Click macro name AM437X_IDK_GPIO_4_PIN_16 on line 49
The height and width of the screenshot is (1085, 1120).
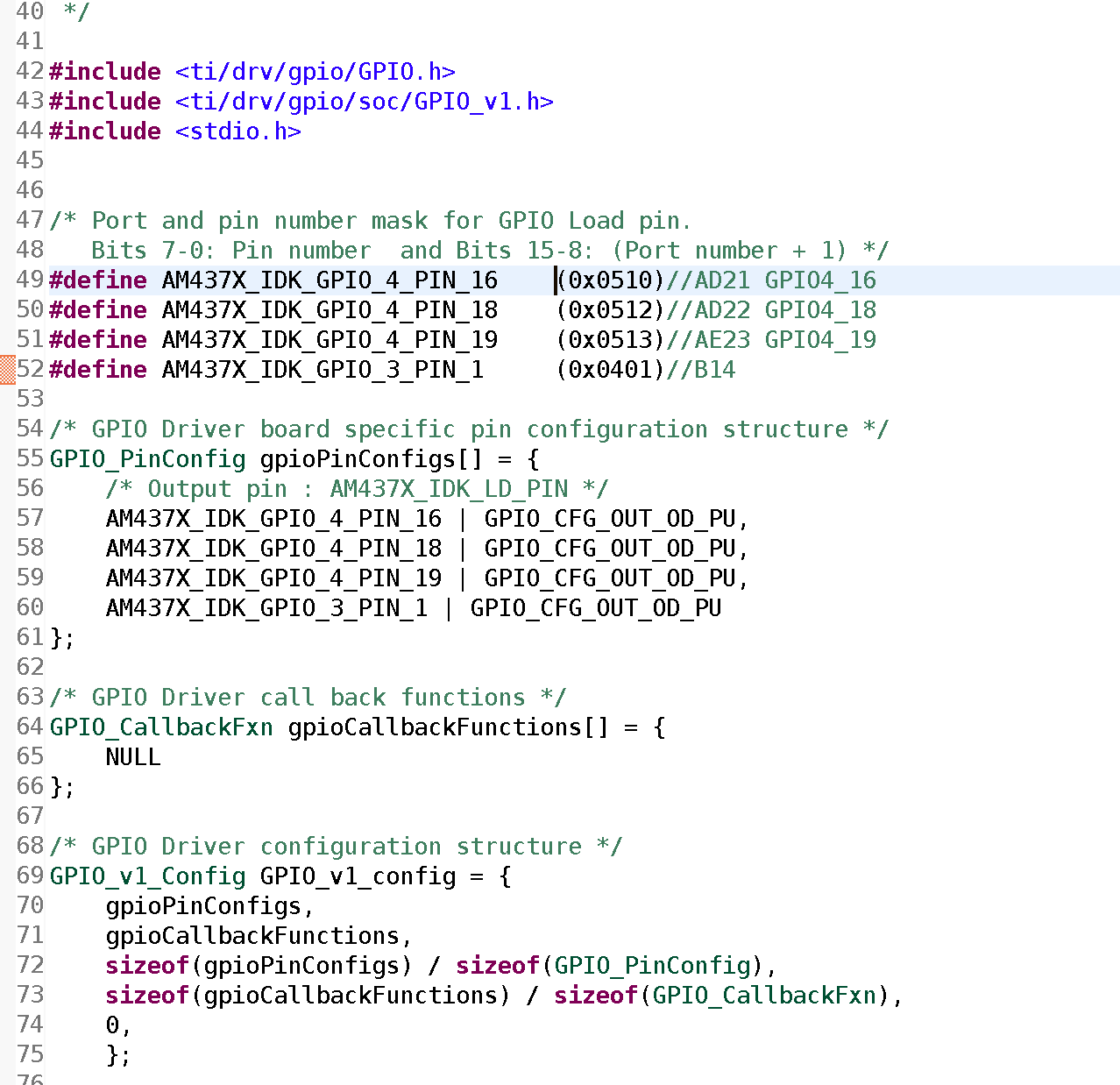point(330,280)
